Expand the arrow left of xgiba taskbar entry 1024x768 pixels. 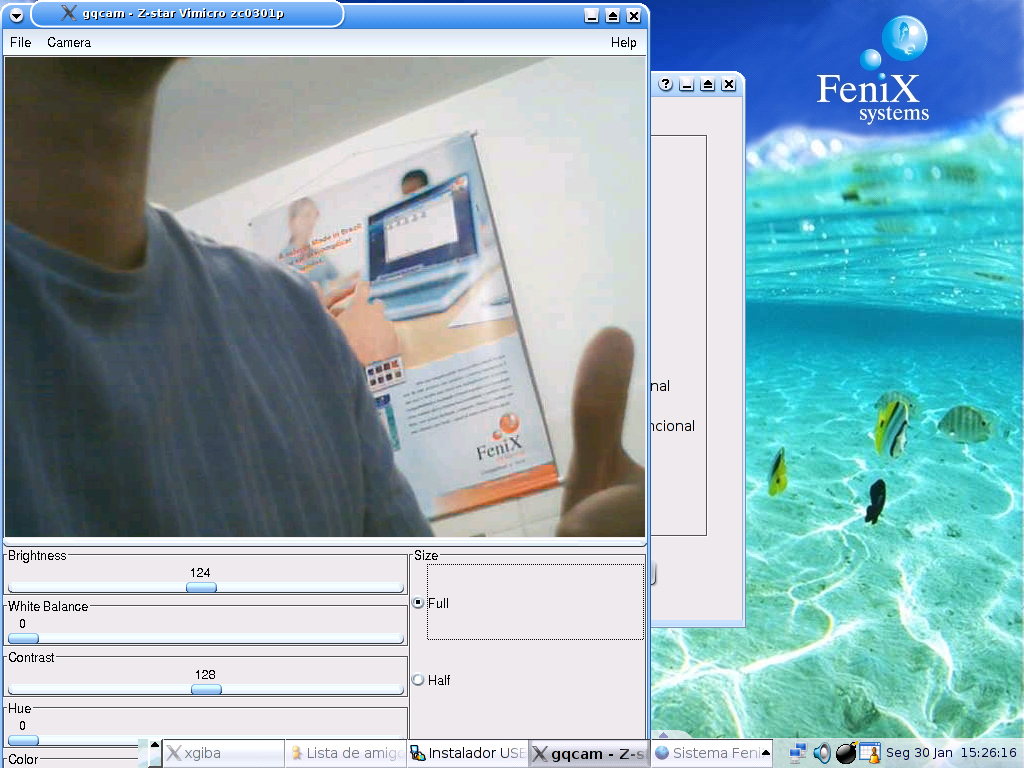(155, 744)
